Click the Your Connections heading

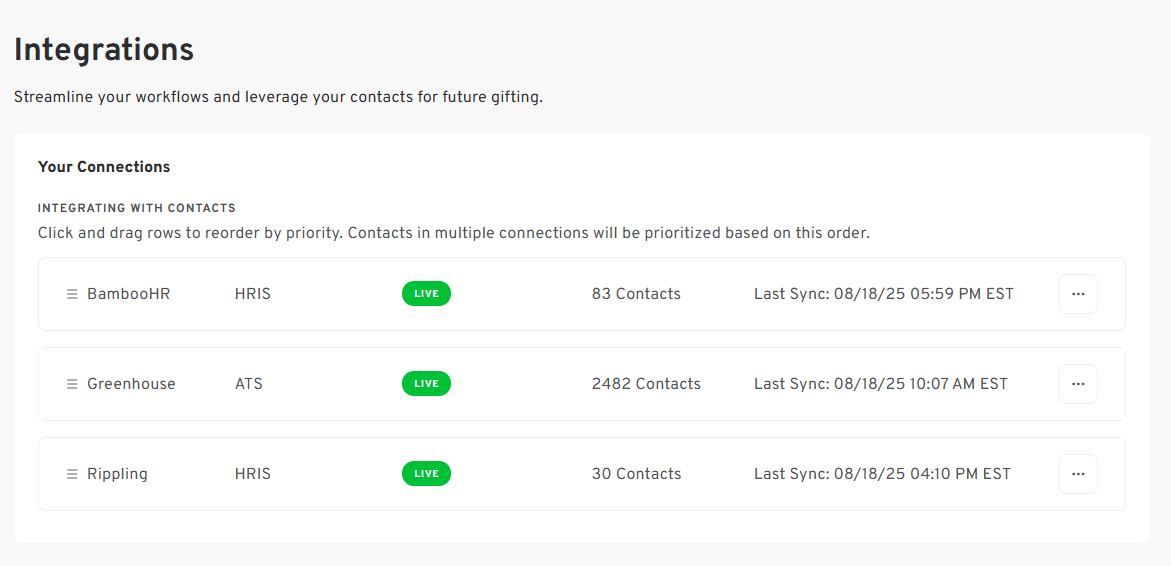point(104,167)
